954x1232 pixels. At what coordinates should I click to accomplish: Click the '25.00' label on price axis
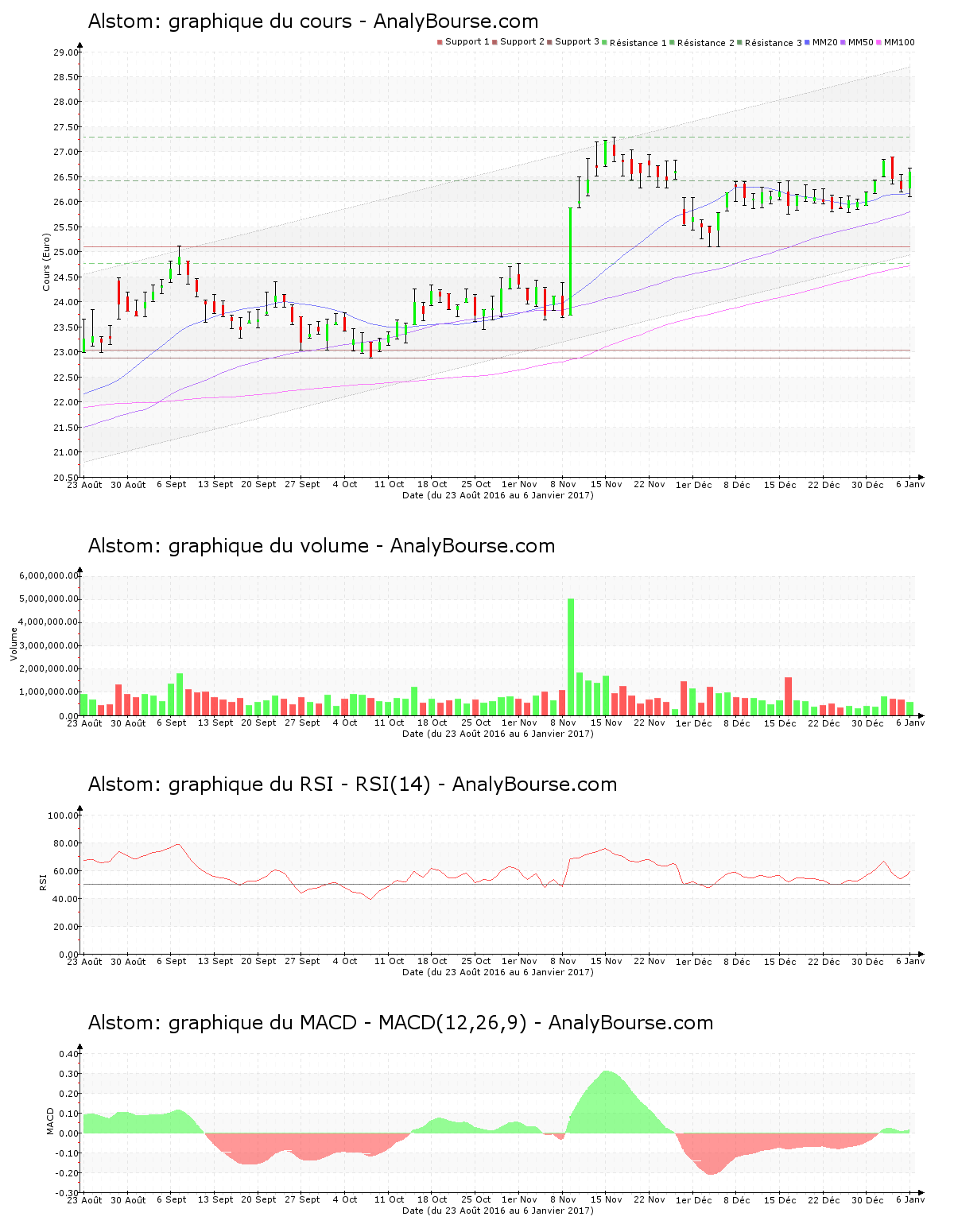click(x=66, y=252)
